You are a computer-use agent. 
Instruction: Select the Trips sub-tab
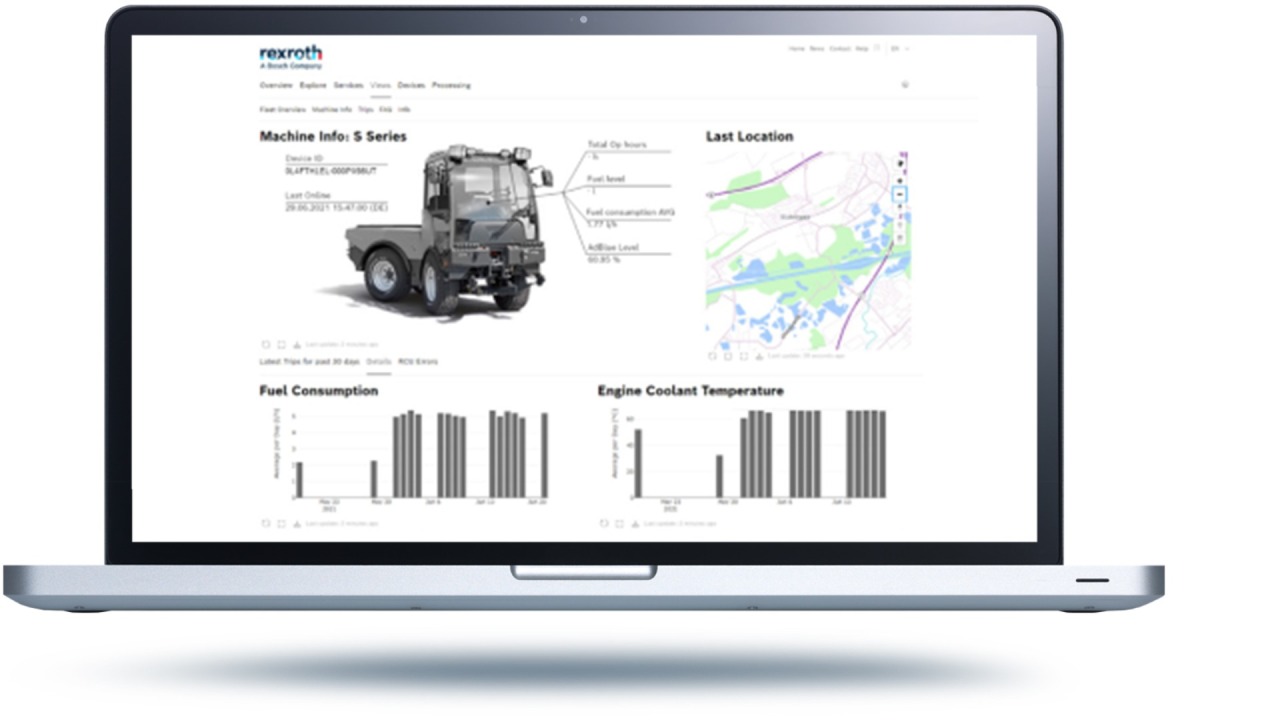(366, 109)
